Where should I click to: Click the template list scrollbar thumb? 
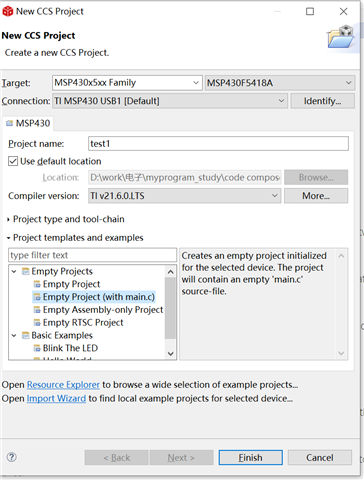click(170, 308)
